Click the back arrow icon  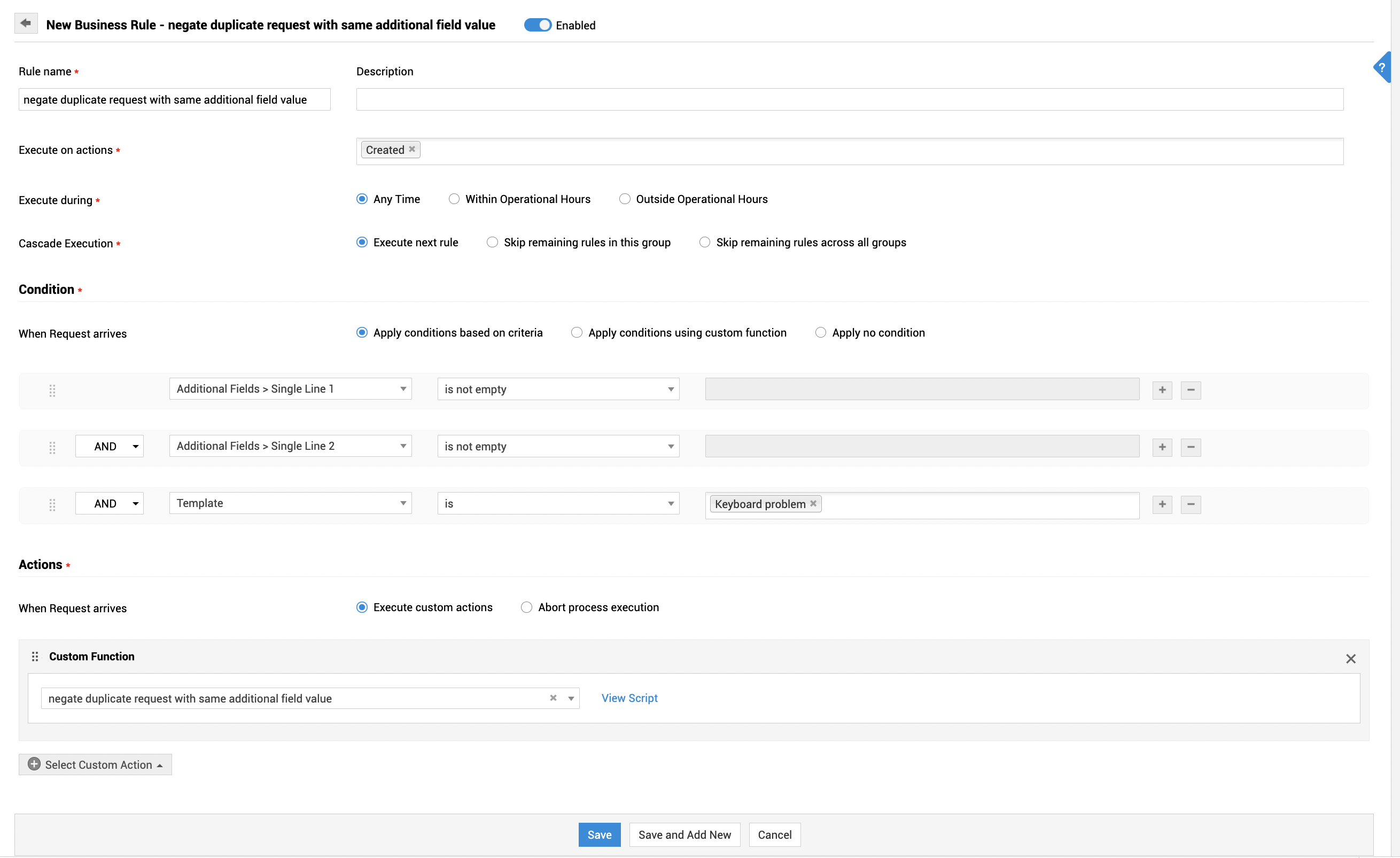pos(26,24)
